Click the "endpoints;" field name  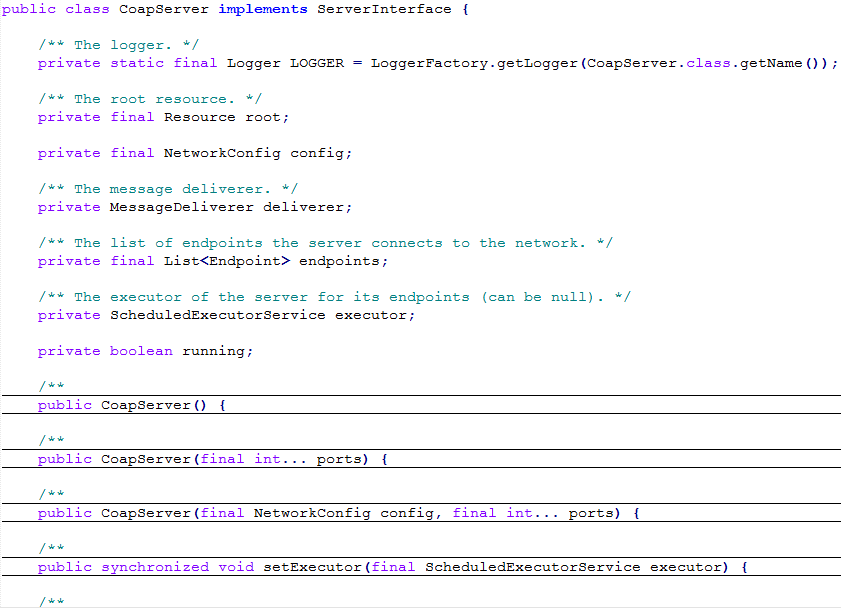(343, 261)
